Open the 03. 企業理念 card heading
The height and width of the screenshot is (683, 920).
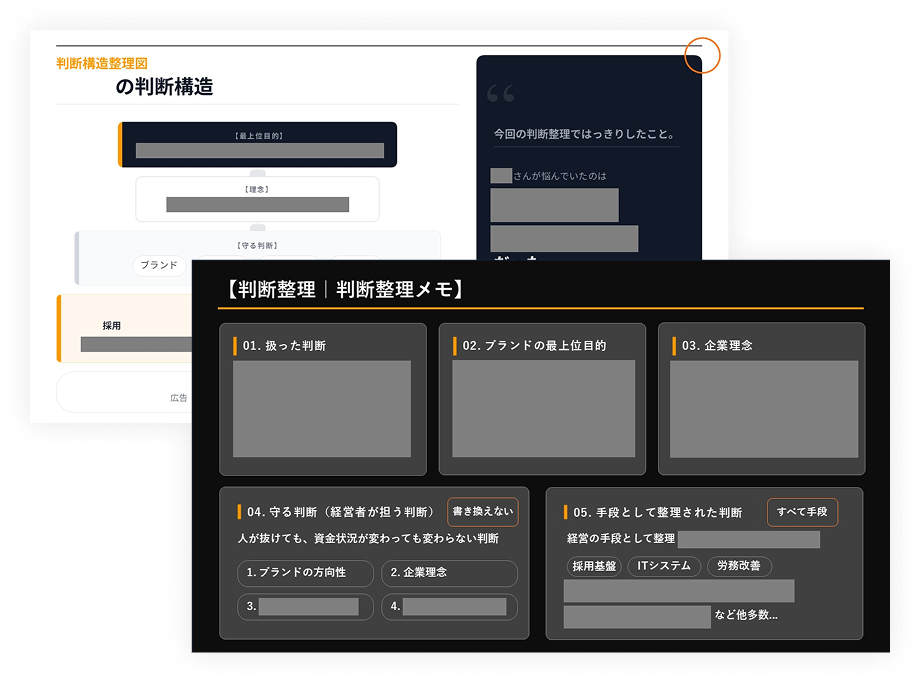click(717, 346)
